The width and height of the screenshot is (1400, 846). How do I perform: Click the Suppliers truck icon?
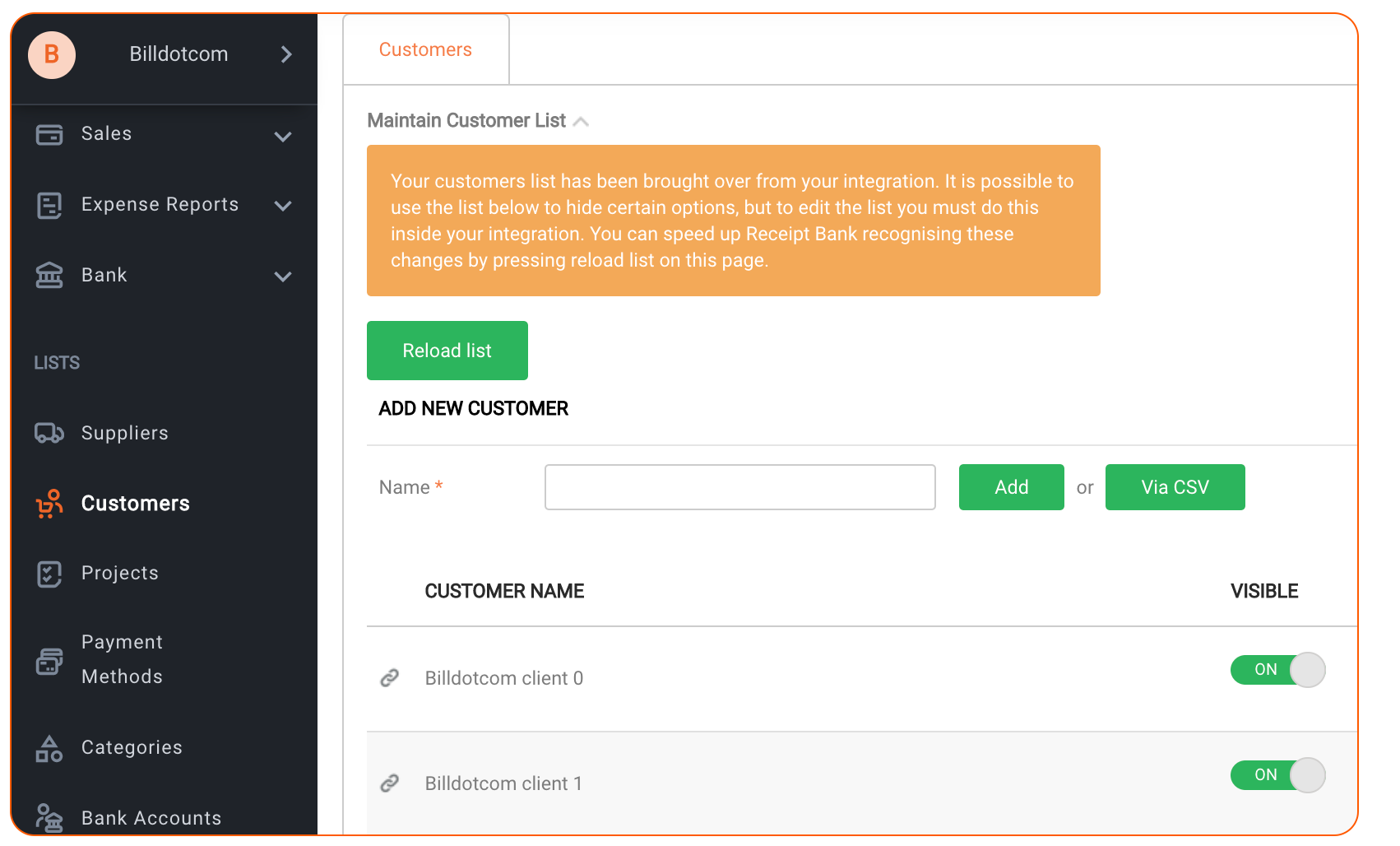[x=49, y=433]
